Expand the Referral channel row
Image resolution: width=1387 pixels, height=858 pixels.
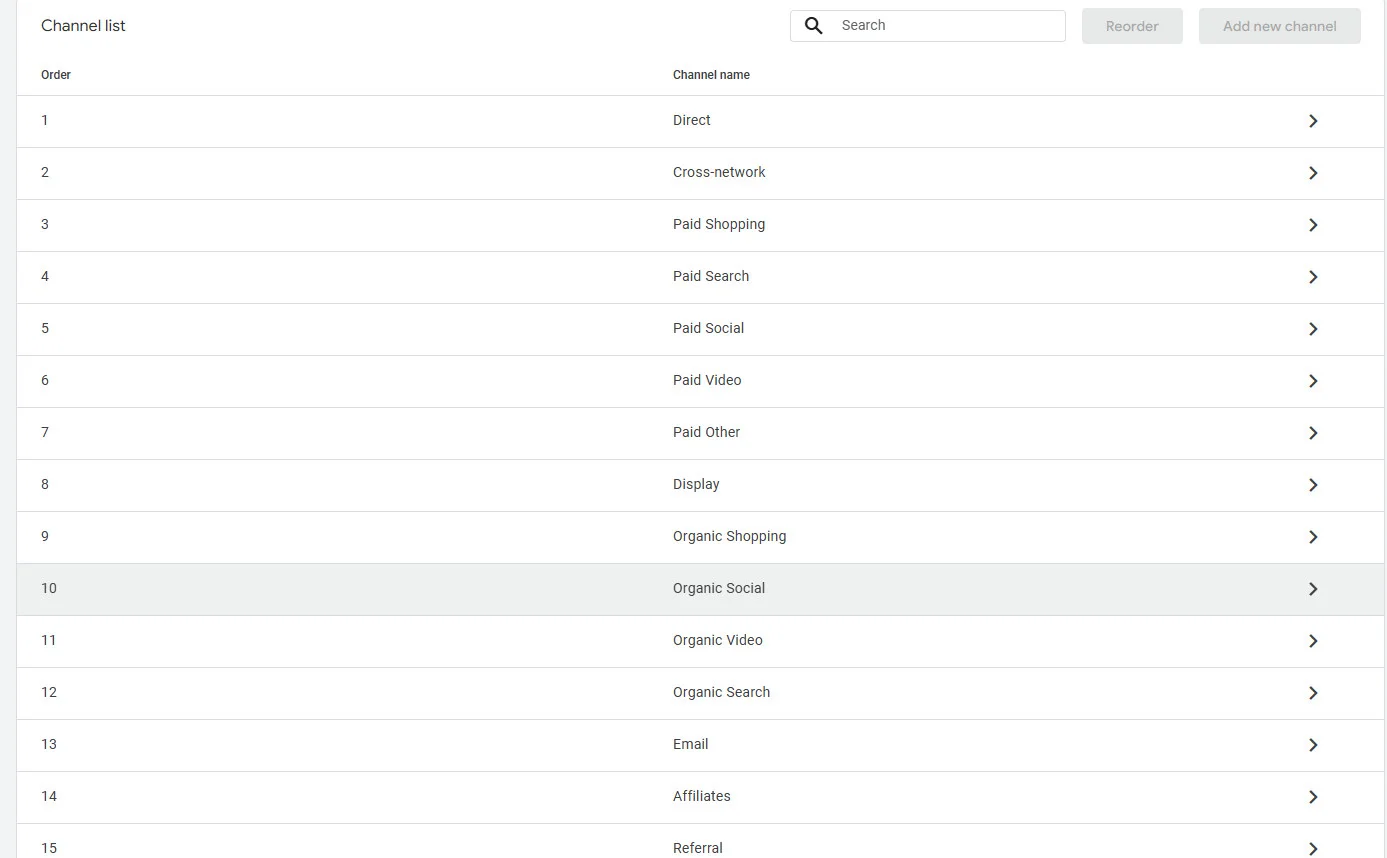(x=1313, y=846)
